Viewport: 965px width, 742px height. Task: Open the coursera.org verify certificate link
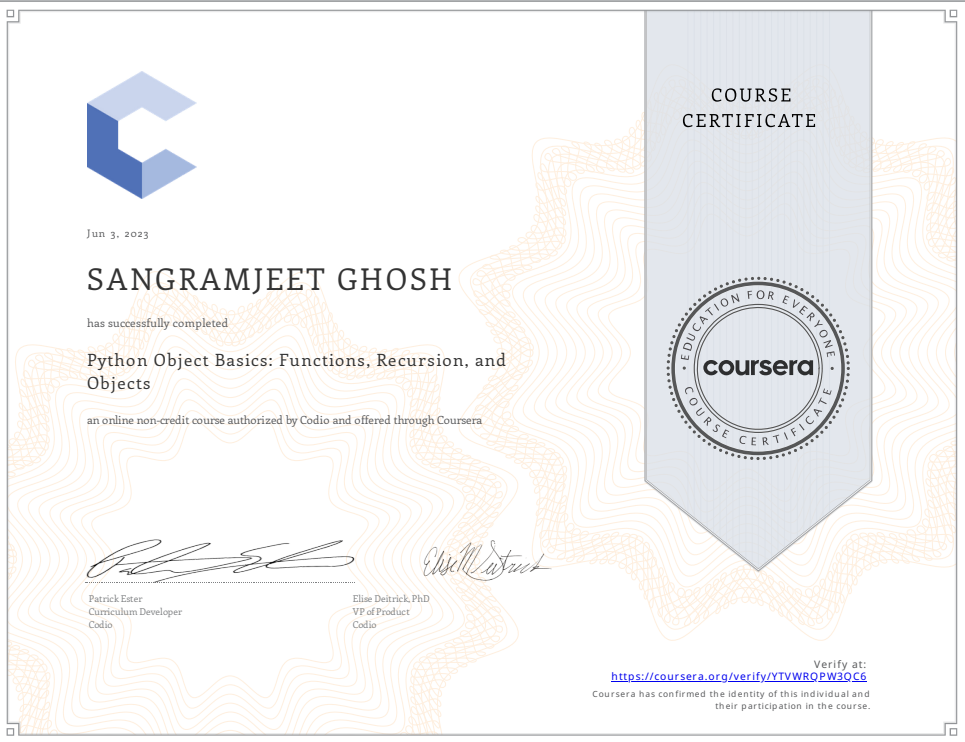[738, 676]
